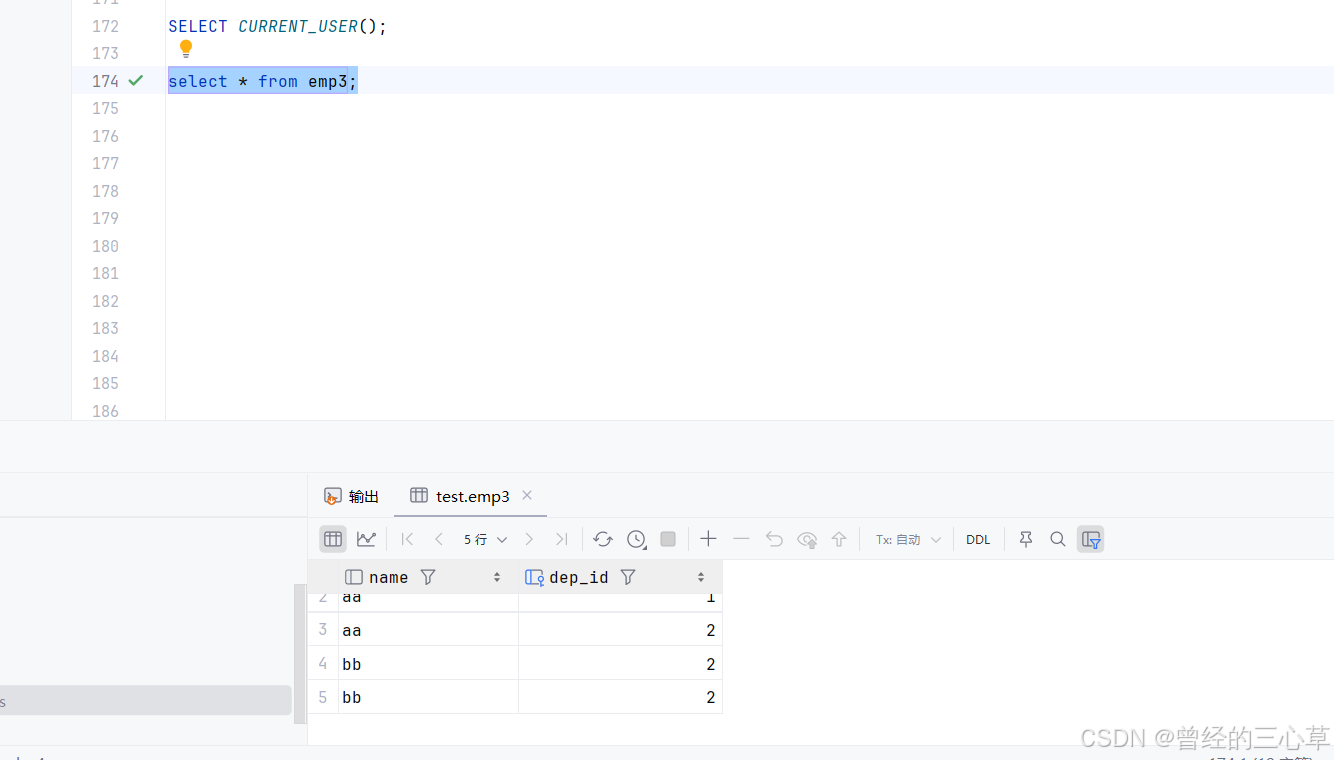Select entire row 3 via row number
Viewport: 1334px width, 760px height.
(x=323, y=630)
